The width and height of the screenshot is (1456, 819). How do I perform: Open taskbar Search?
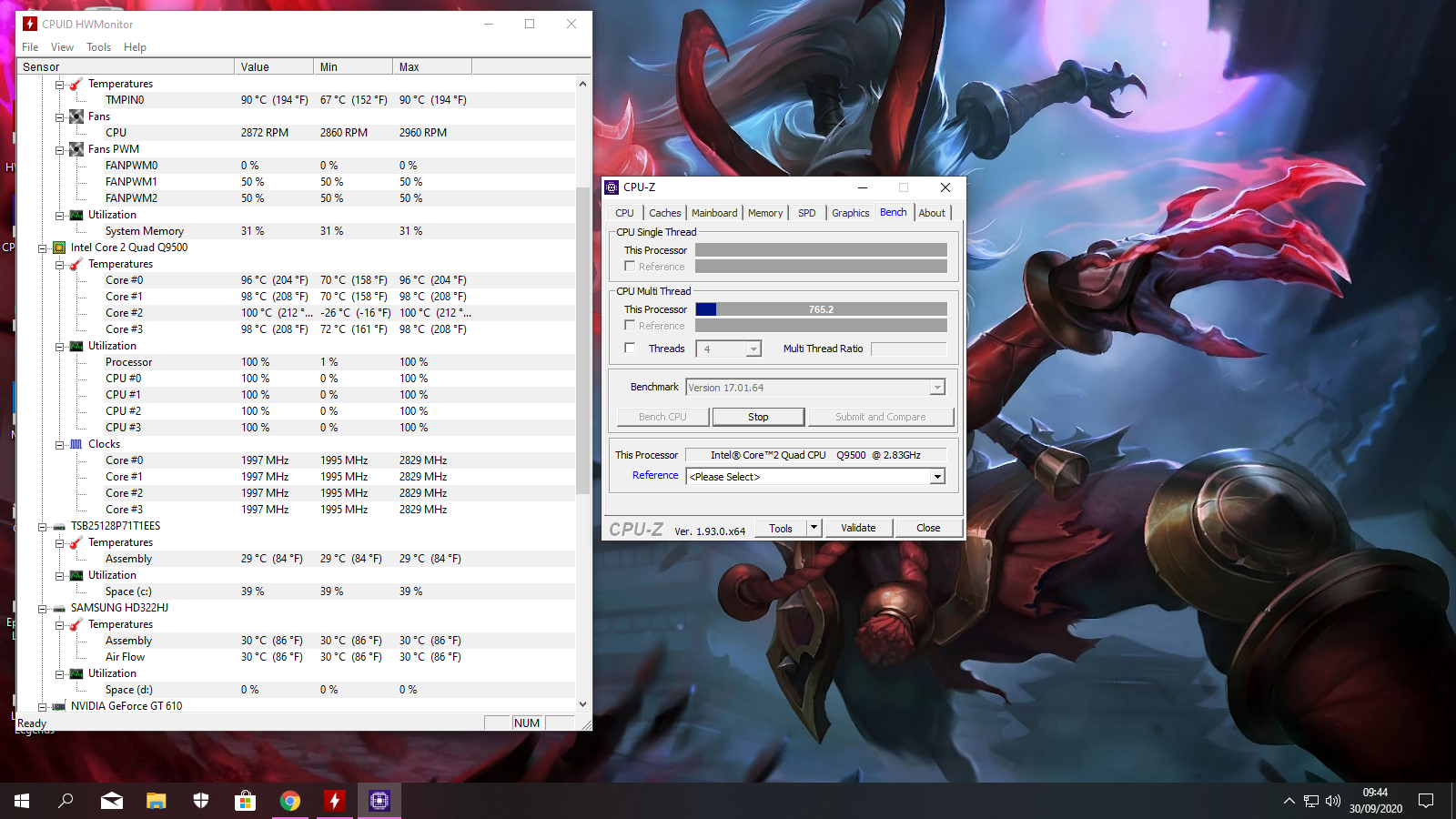[66, 801]
